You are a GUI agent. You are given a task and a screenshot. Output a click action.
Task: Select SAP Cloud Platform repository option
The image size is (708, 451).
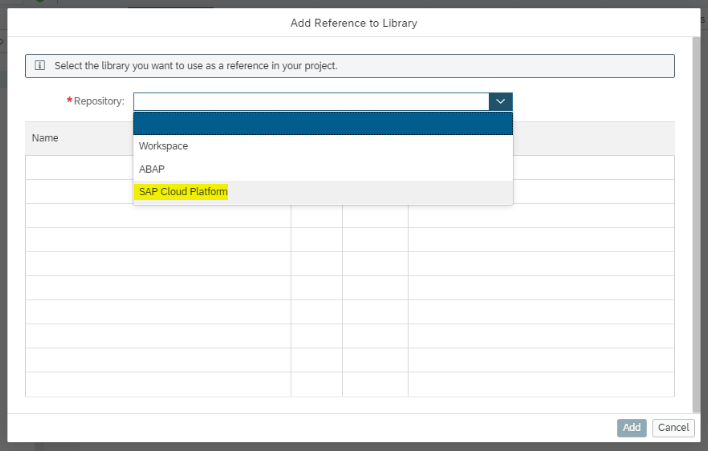coord(323,192)
